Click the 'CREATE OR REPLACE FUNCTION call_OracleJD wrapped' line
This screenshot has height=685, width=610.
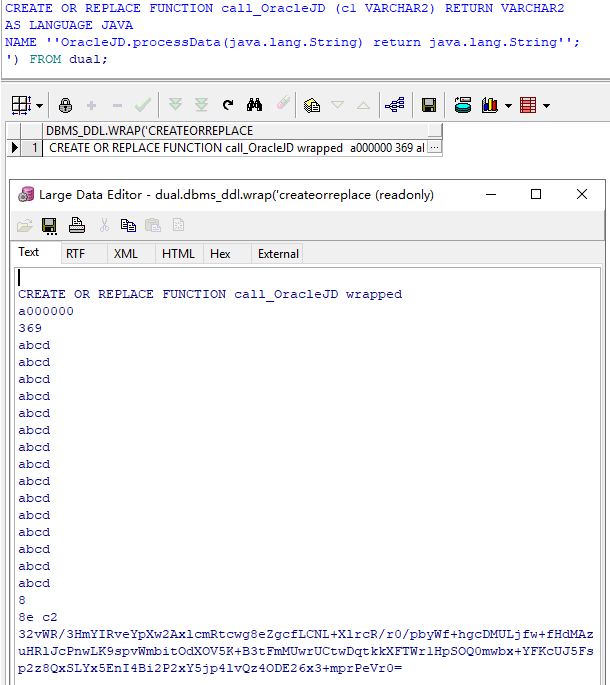[210, 294]
